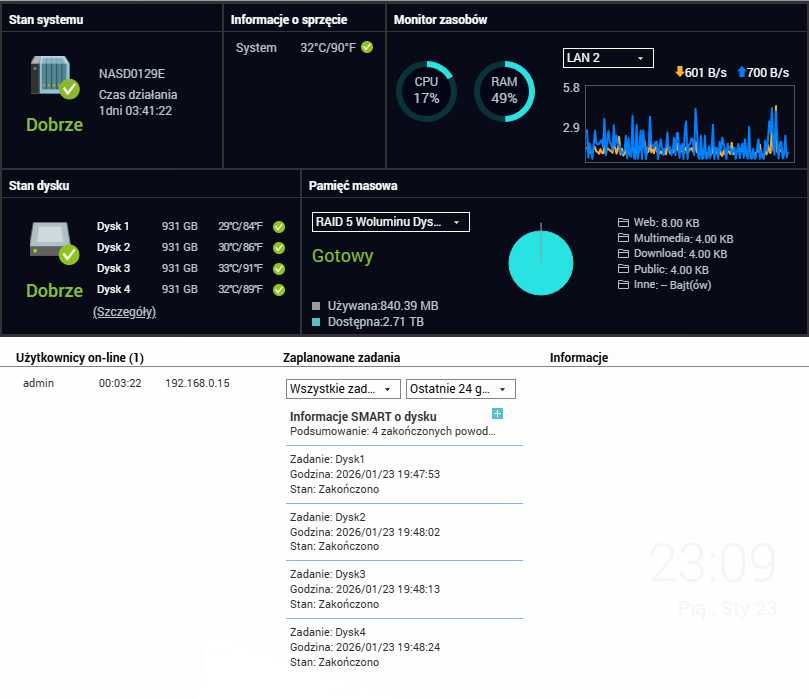Click the Monitor zasobów panel header
This screenshot has height=699, width=809.
click(x=440, y=20)
